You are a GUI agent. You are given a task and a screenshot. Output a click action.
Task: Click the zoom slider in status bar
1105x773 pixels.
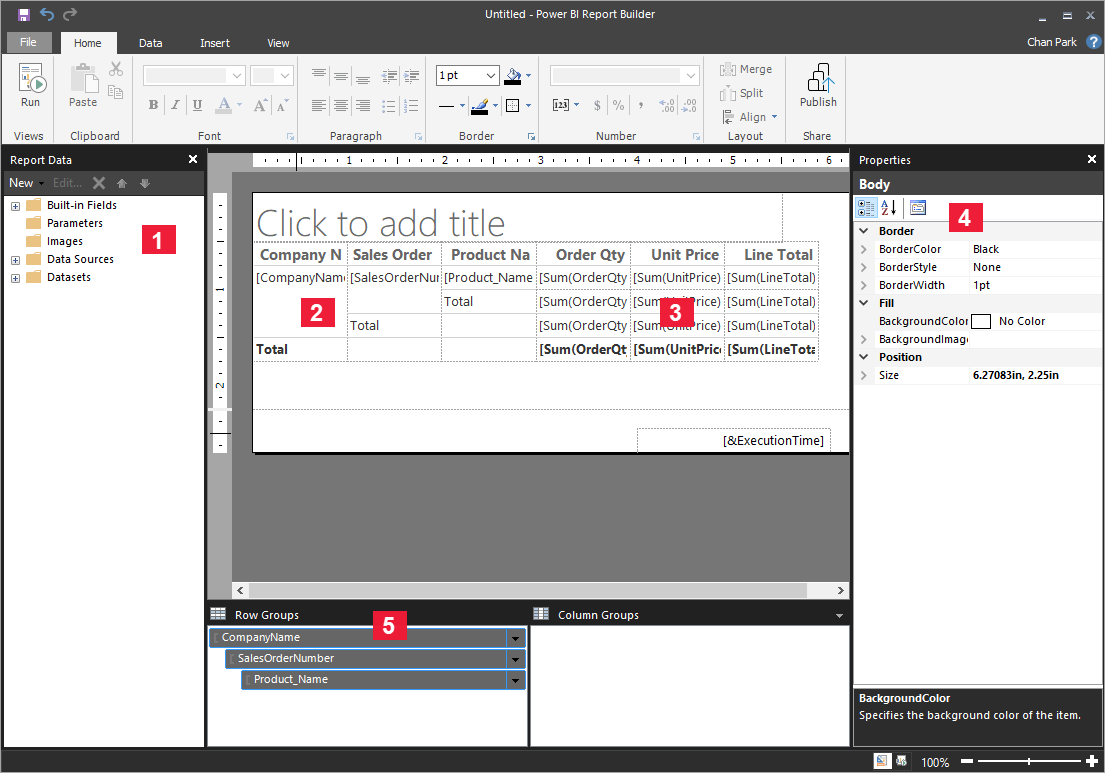1029,761
